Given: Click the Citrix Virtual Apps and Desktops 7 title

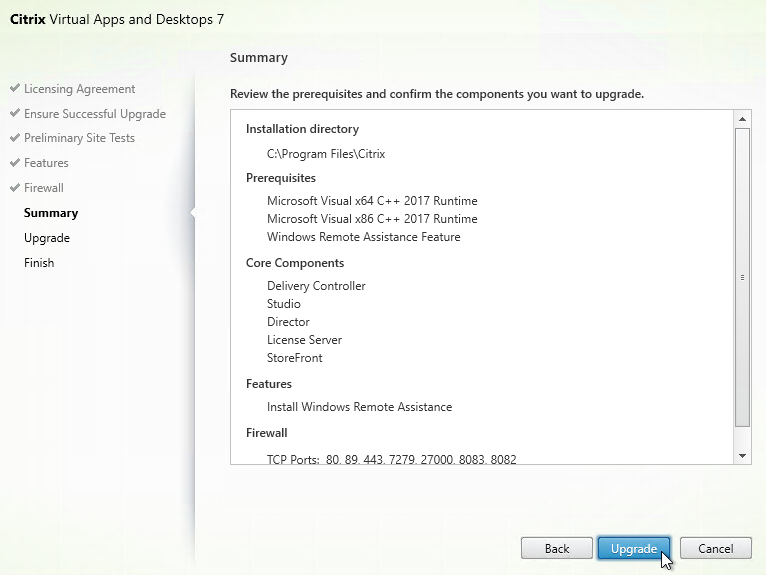Looking at the screenshot, I should (117, 20).
